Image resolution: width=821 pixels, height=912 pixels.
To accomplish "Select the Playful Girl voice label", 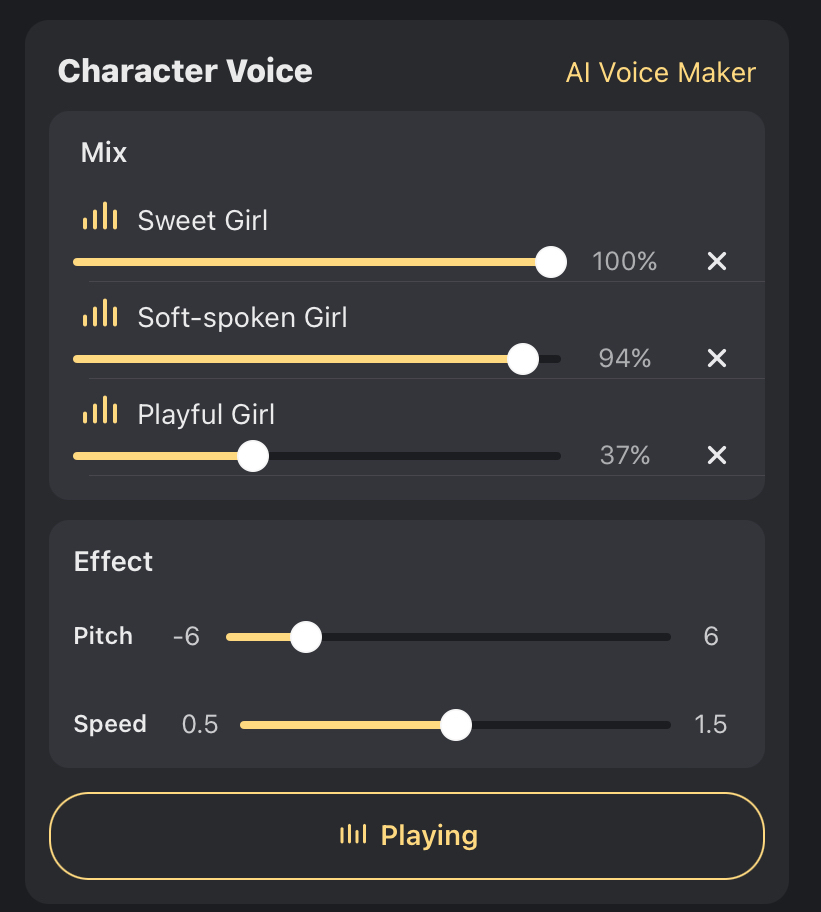I will tap(206, 415).
